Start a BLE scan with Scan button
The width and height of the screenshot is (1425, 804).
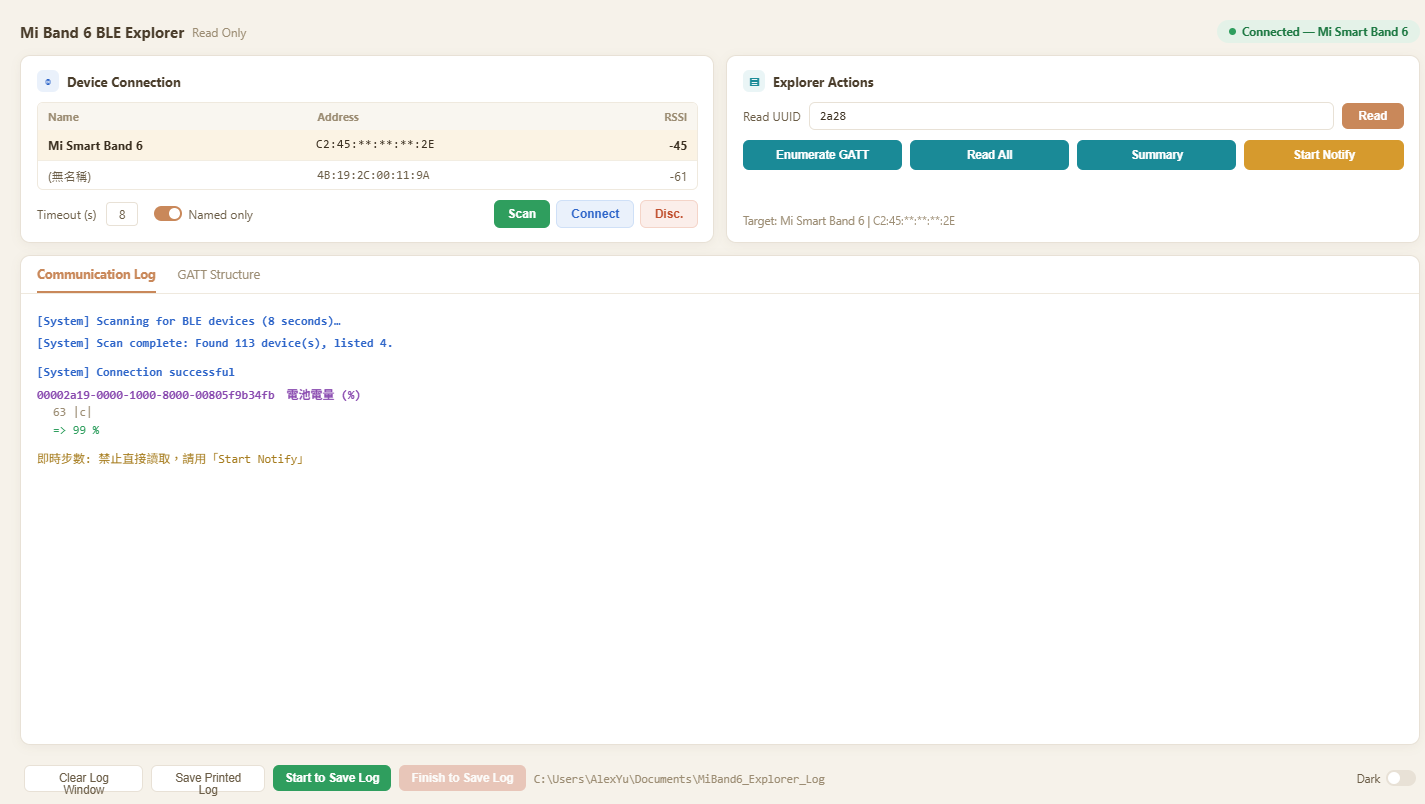[522, 214]
